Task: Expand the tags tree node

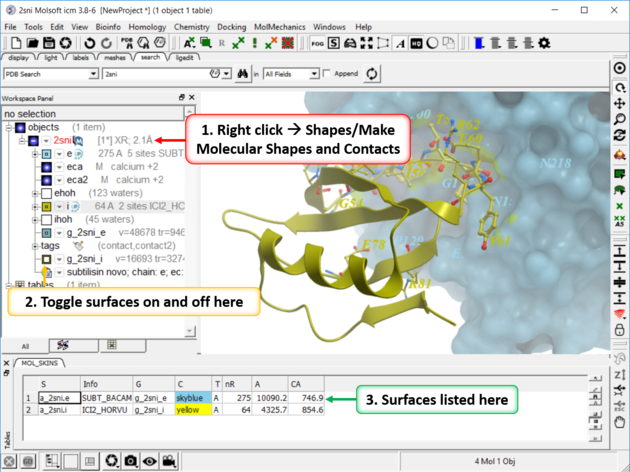Action: coord(35,245)
